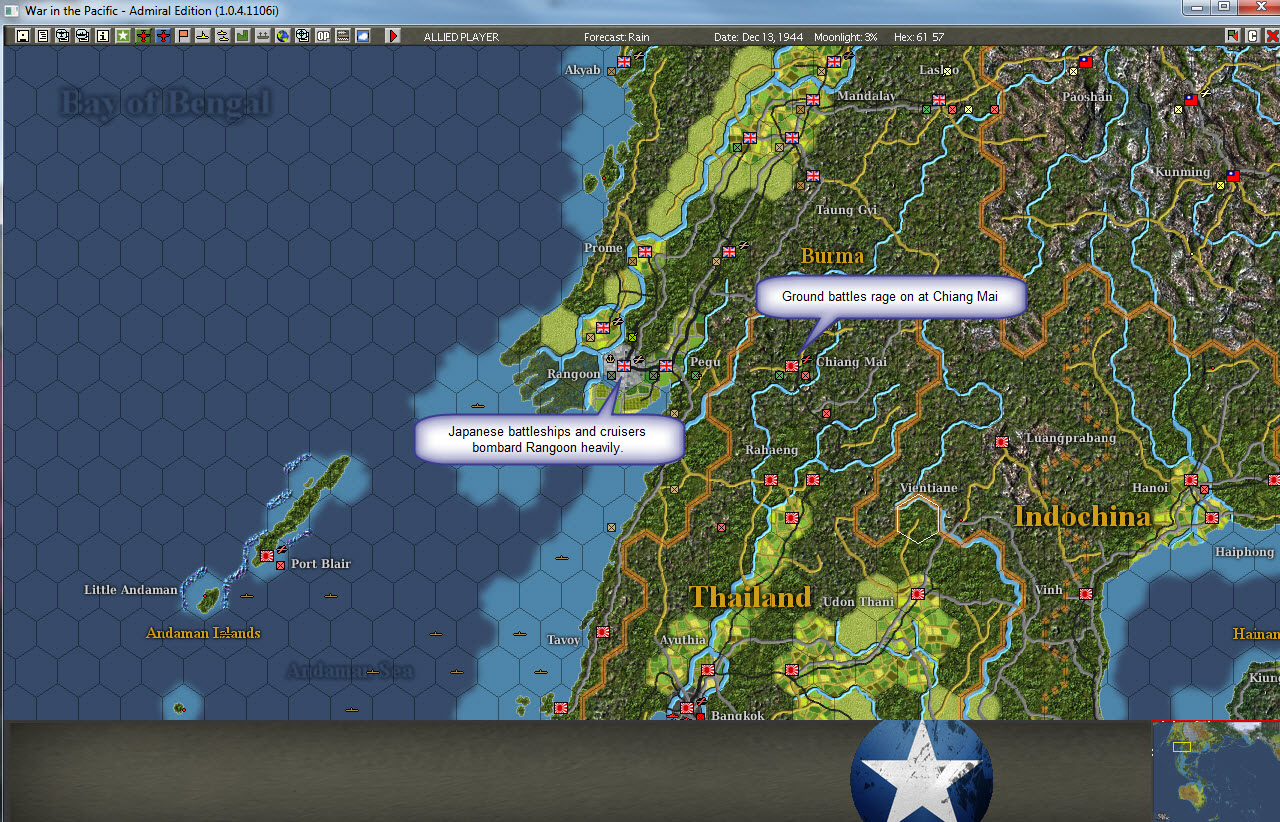
Task: Select the British flag near Pegu
Action: pos(666,366)
